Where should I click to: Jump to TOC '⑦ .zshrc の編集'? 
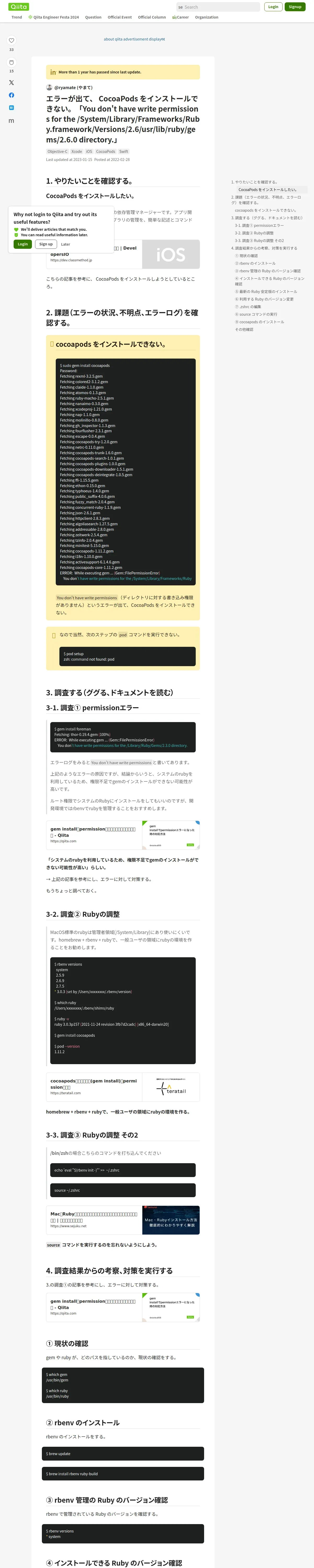tap(248, 307)
